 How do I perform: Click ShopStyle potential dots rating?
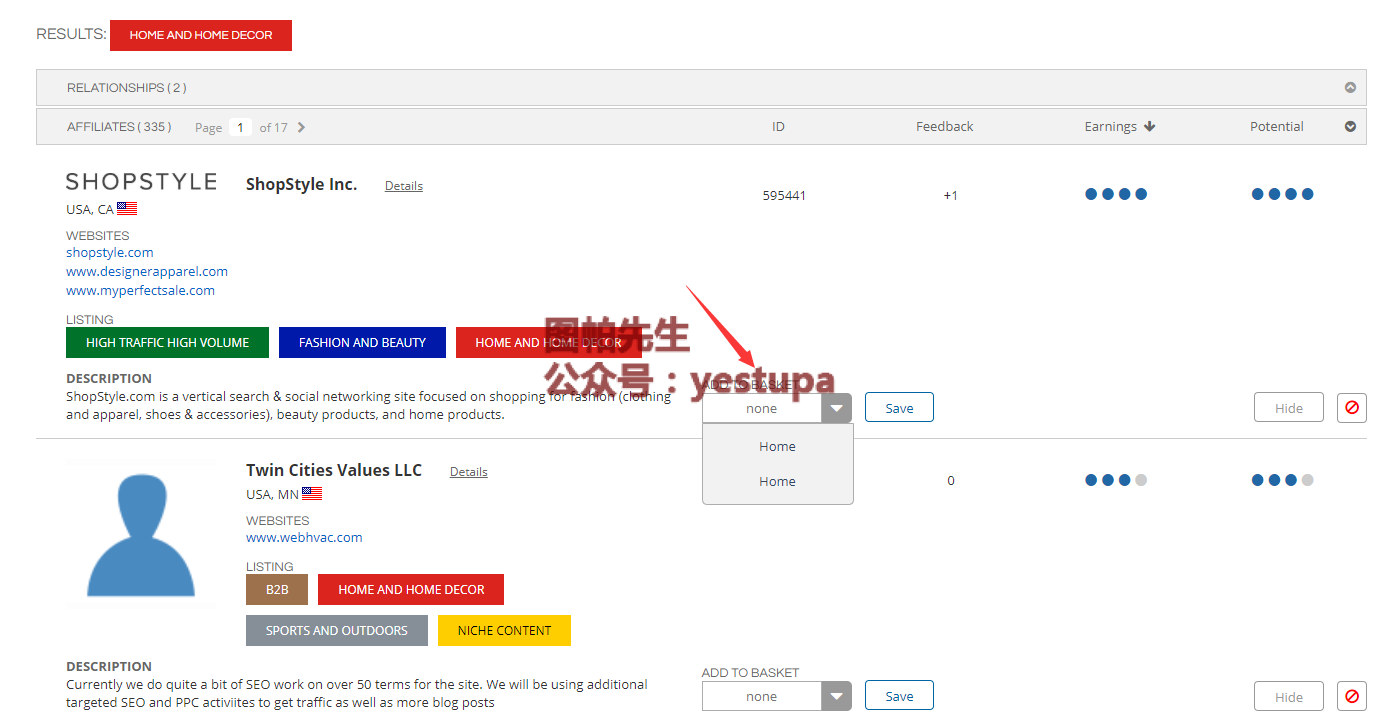[1282, 194]
